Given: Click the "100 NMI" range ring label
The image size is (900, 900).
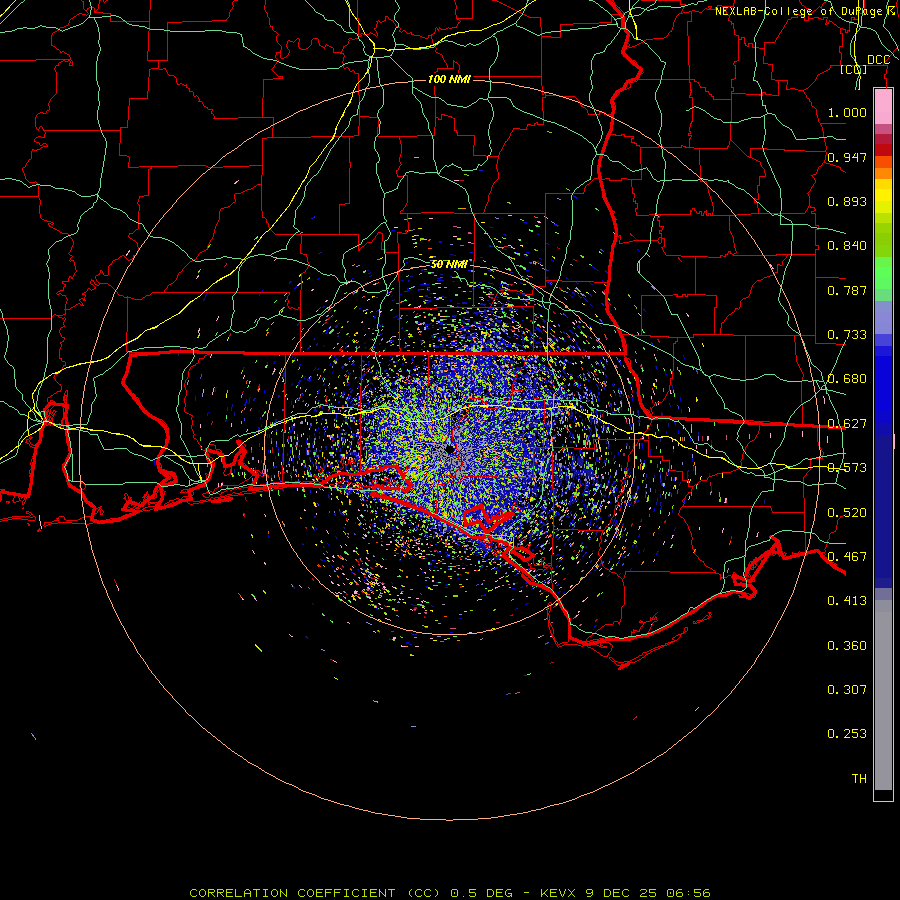Looking at the screenshot, I should pyautogui.click(x=449, y=79).
